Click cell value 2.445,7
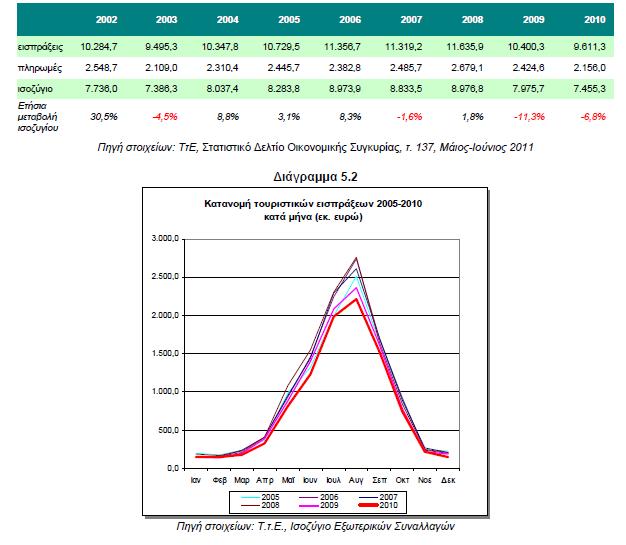This screenshot has height=545, width=626. (x=283, y=67)
